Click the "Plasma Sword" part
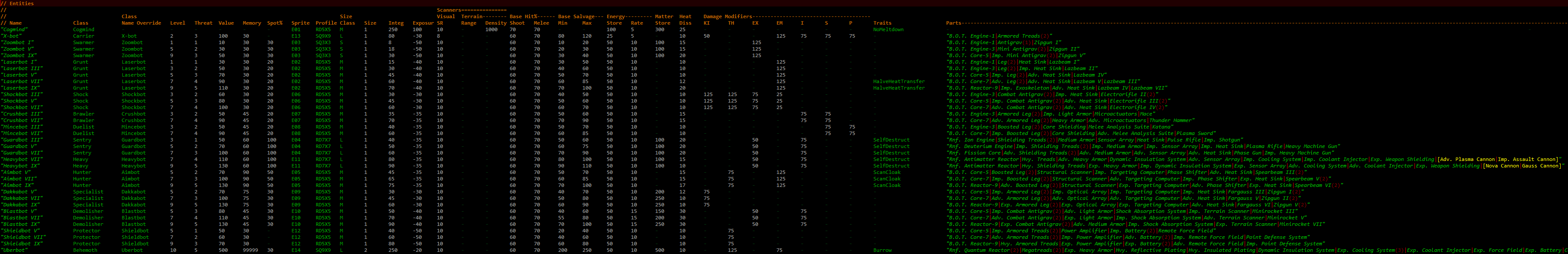1568x254 pixels. pos(1195,133)
